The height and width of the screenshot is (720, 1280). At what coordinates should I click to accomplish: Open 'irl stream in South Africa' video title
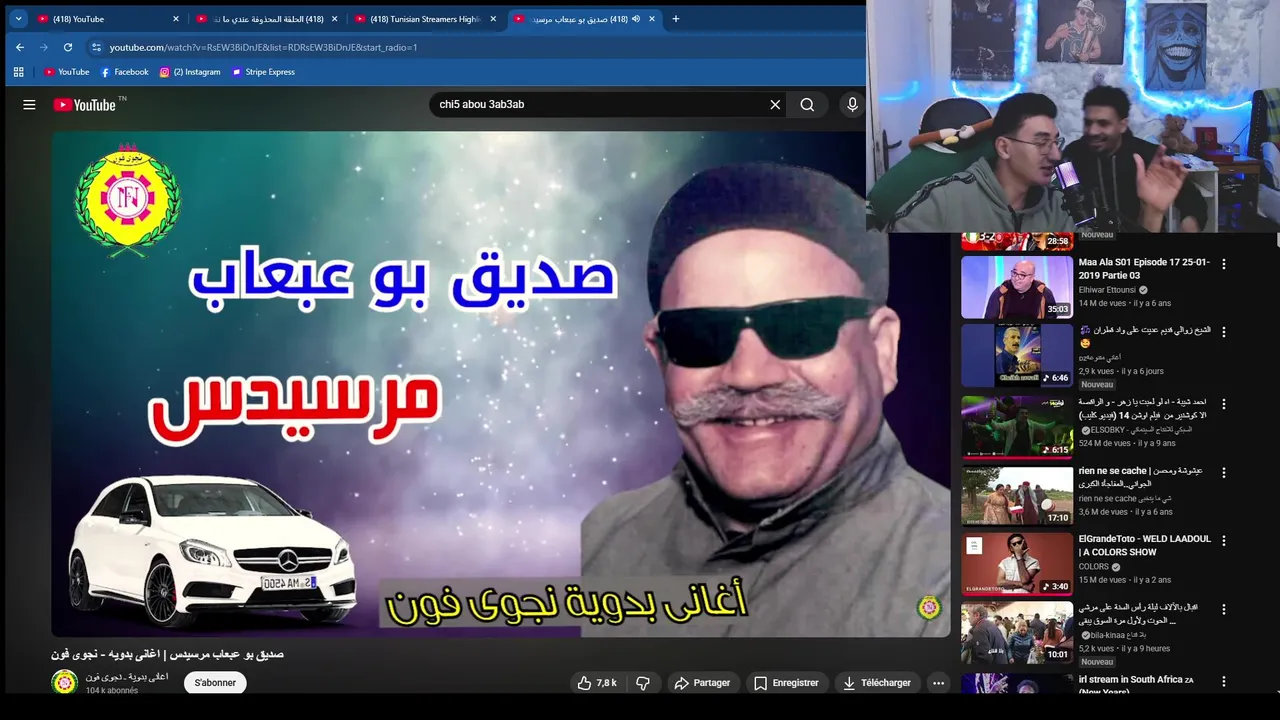coord(1136,685)
